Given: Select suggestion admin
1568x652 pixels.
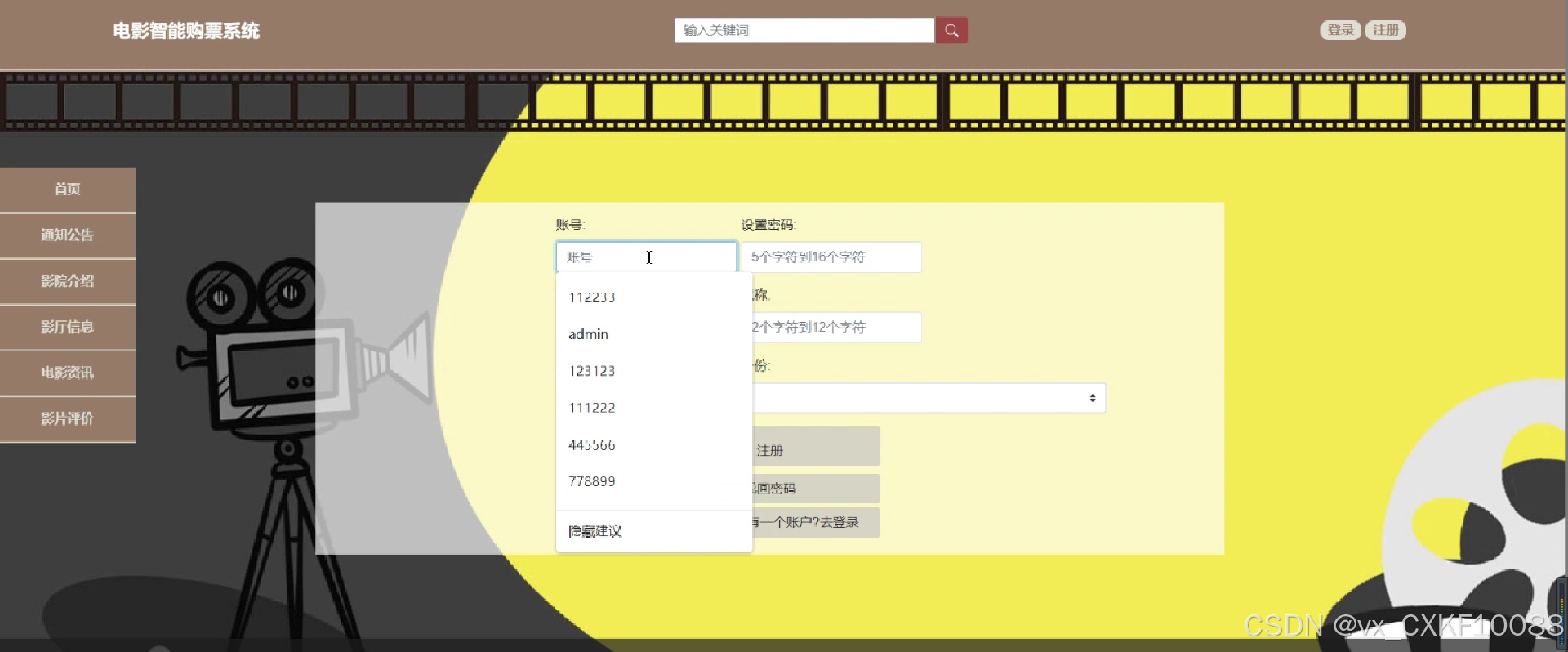Looking at the screenshot, I should click(x=653, y=334).
